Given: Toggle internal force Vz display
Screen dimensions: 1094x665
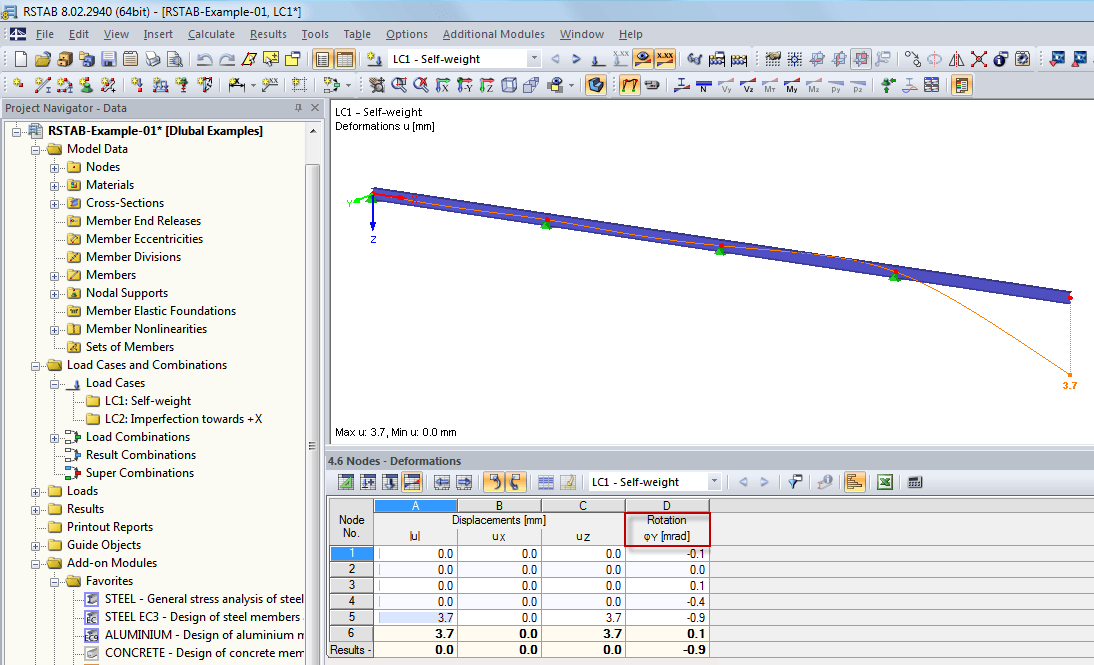Looking at the screenshot, I should click(x=748, y=85).
